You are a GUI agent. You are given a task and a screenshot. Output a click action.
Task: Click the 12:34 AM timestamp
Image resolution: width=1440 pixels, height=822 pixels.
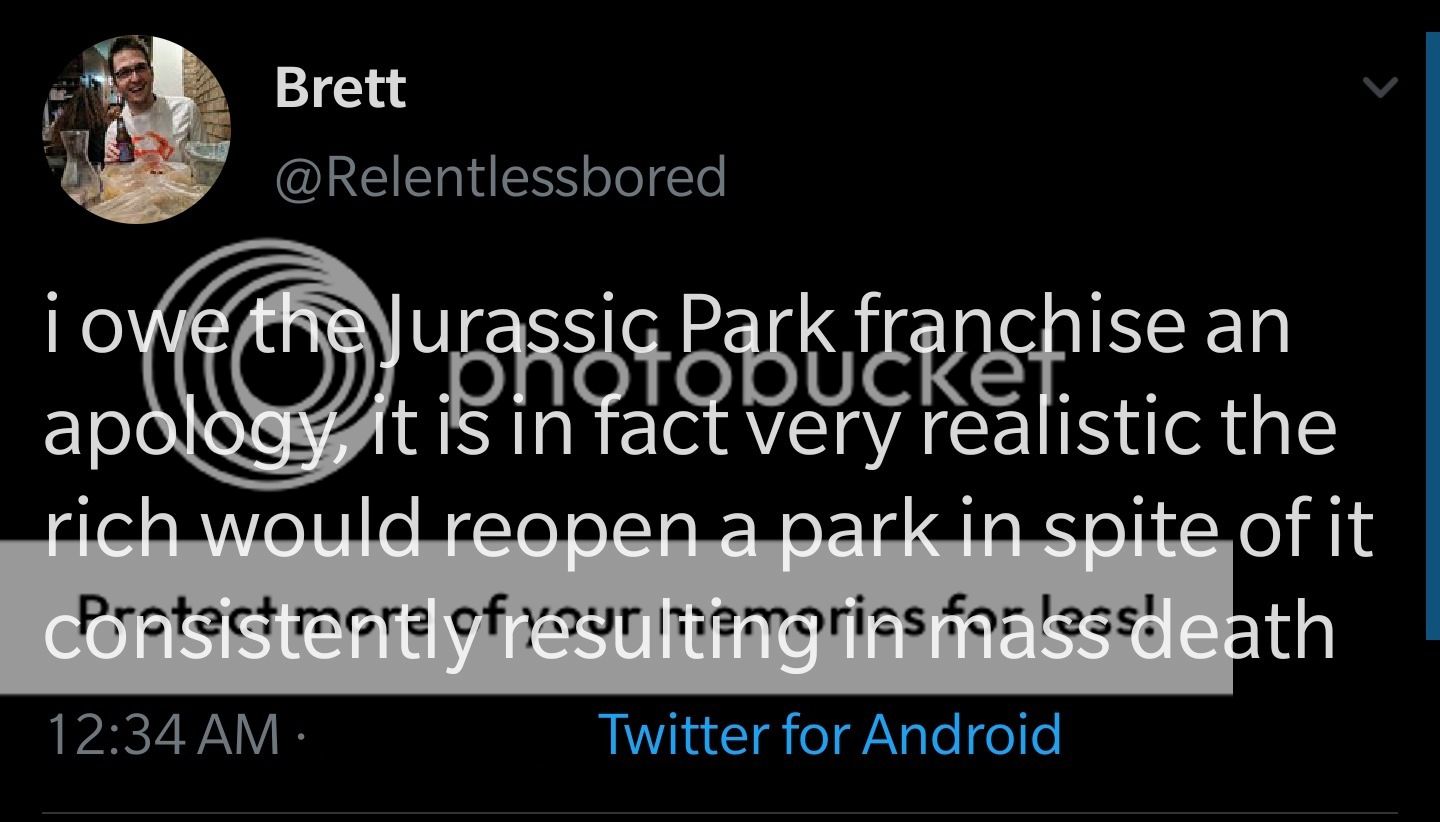point(162,734)
